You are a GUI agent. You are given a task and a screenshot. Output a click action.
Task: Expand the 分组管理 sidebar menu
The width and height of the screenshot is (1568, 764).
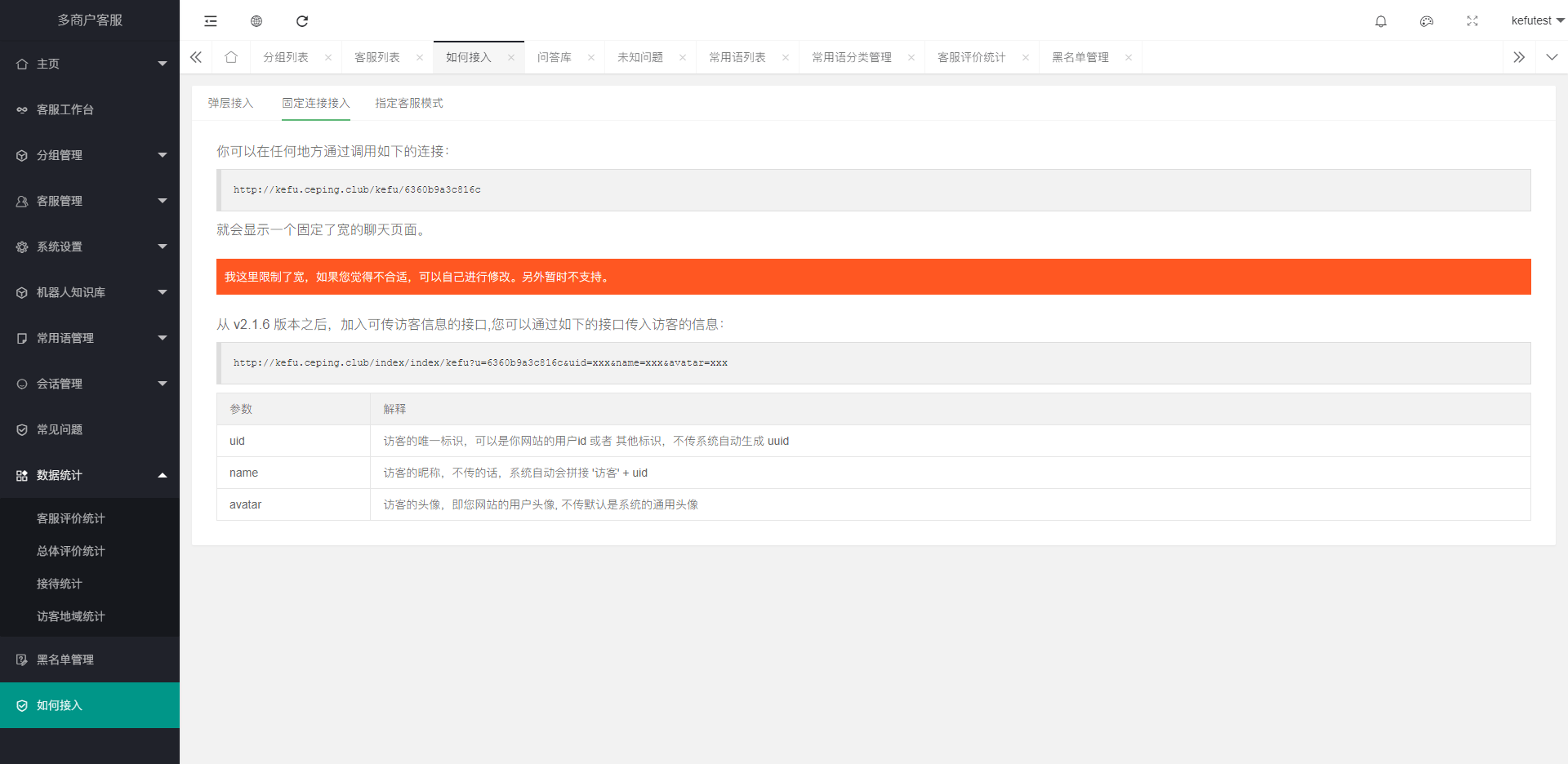click(x=90, y=155)
